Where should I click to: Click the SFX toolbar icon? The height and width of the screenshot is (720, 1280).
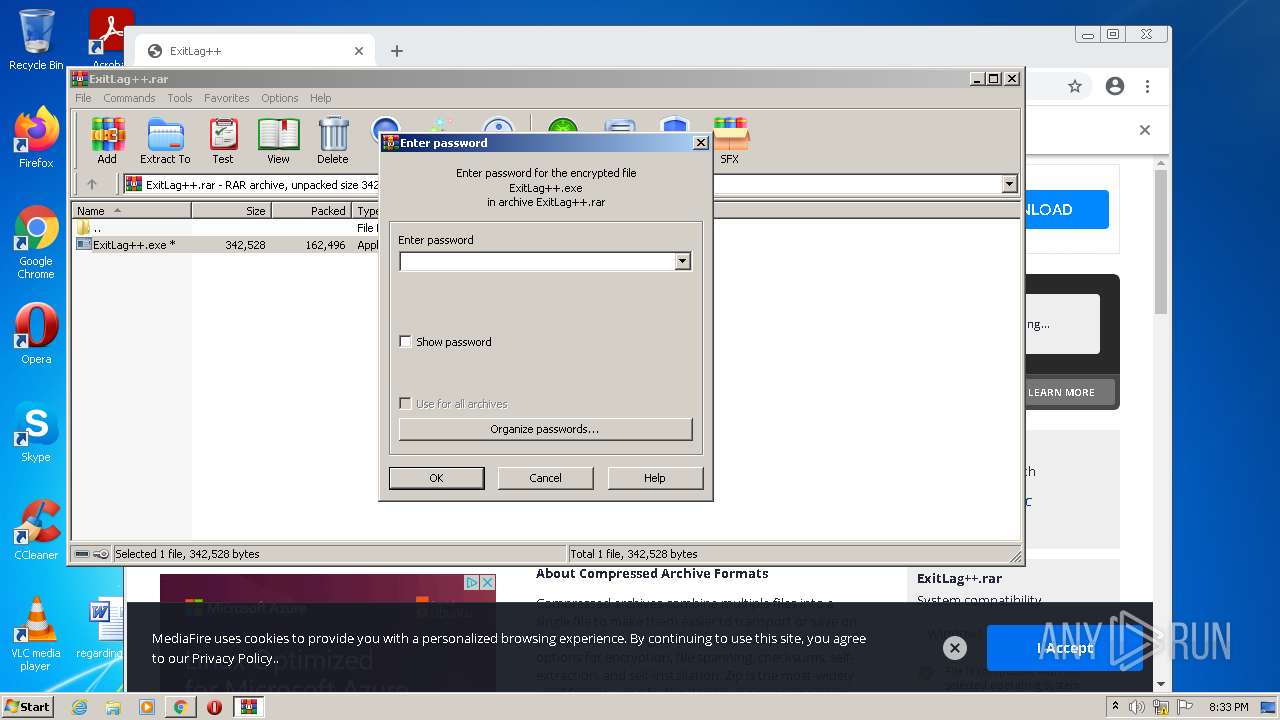(x=730, y=141)
